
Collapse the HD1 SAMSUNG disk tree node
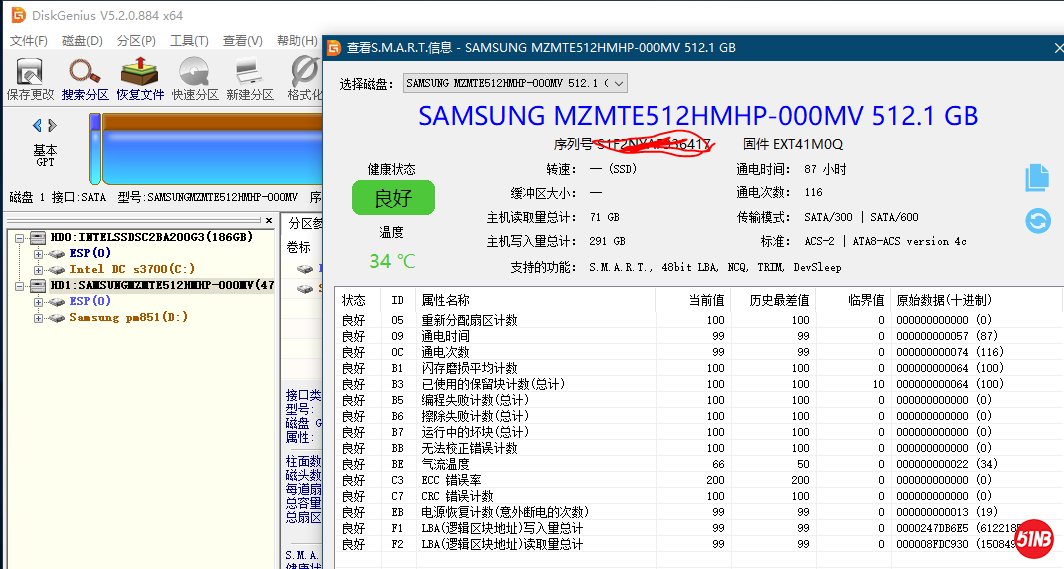tap(20, 285)
